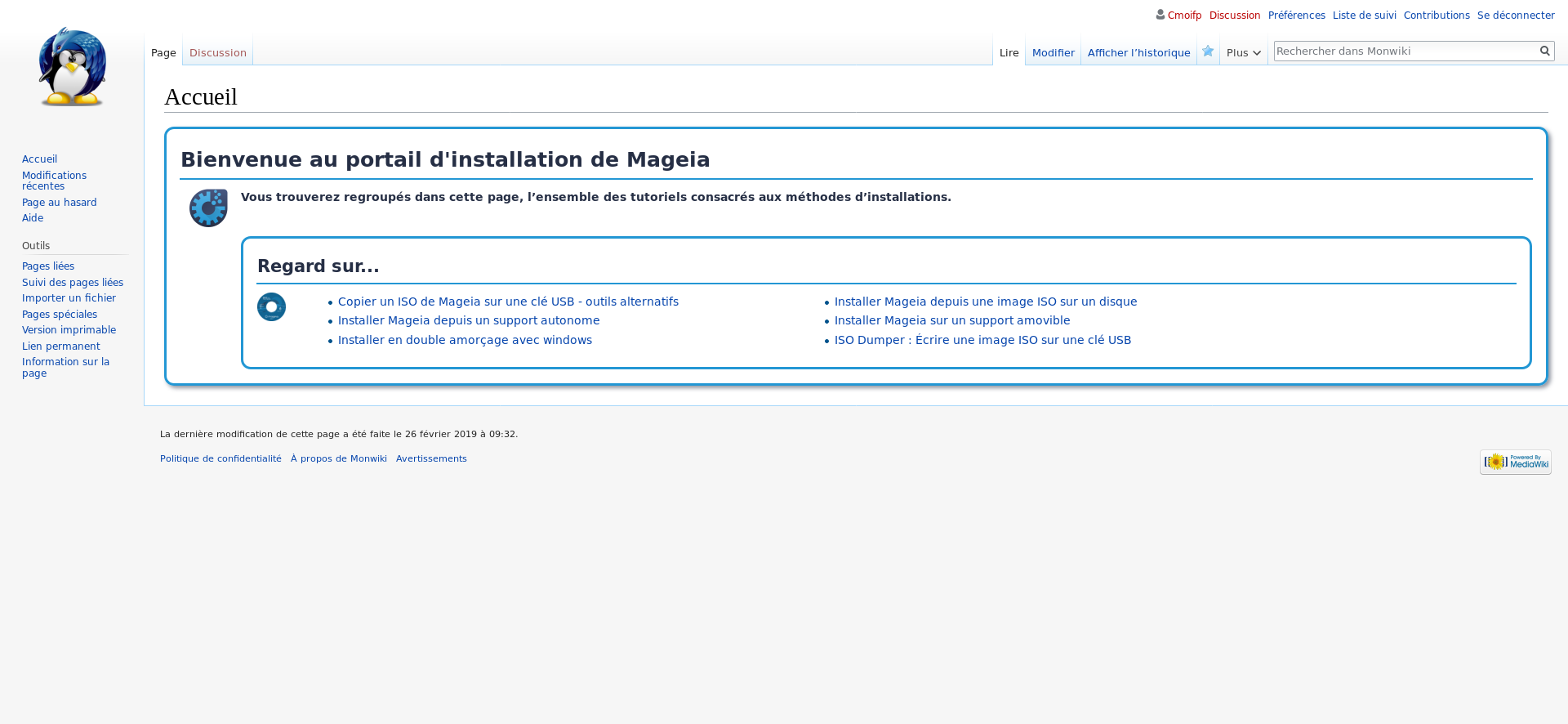
Task: Open Installer Mageia sur un support amovible
Action: [x=952, y=320]
